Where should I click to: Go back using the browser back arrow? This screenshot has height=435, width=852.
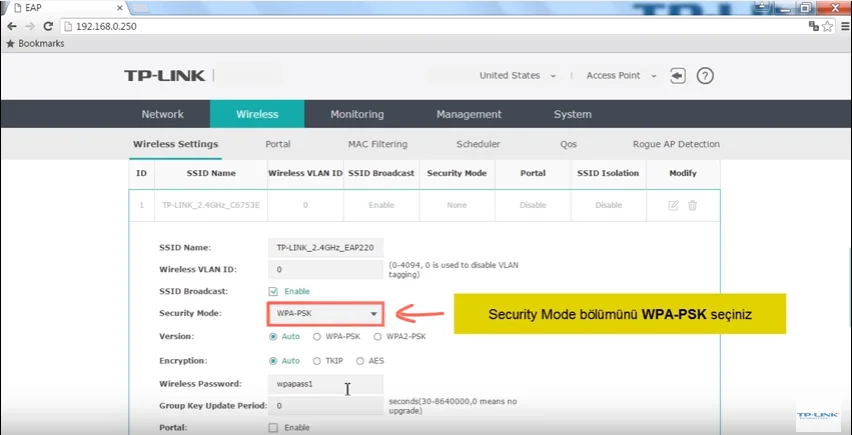point(10,26)
